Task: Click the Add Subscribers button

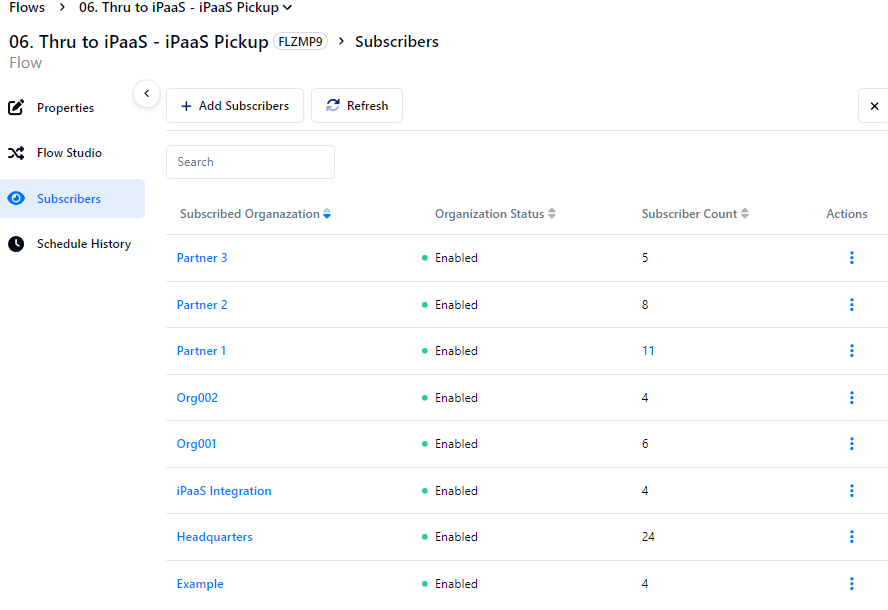Action: pos(235,106)
